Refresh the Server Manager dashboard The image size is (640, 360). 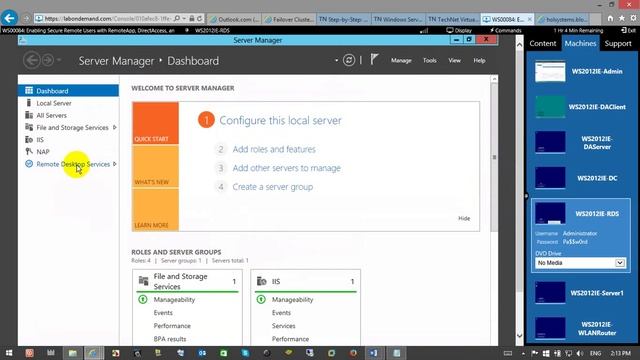[x=349, y=60]
